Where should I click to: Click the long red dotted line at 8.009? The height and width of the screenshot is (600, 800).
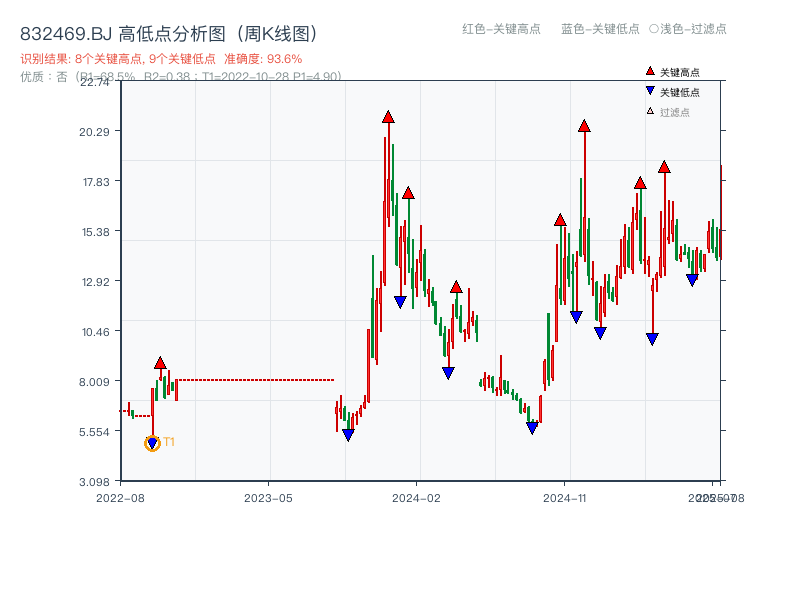(x=256, y=380)
